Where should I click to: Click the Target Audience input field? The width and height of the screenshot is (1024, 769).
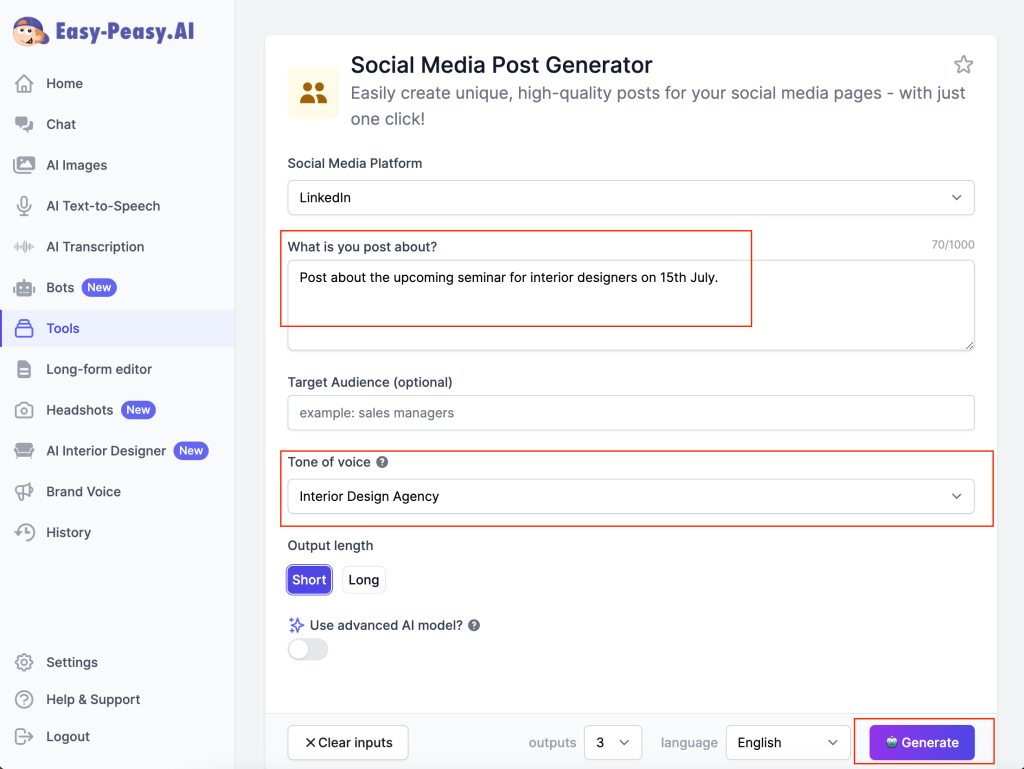point(630,413)
